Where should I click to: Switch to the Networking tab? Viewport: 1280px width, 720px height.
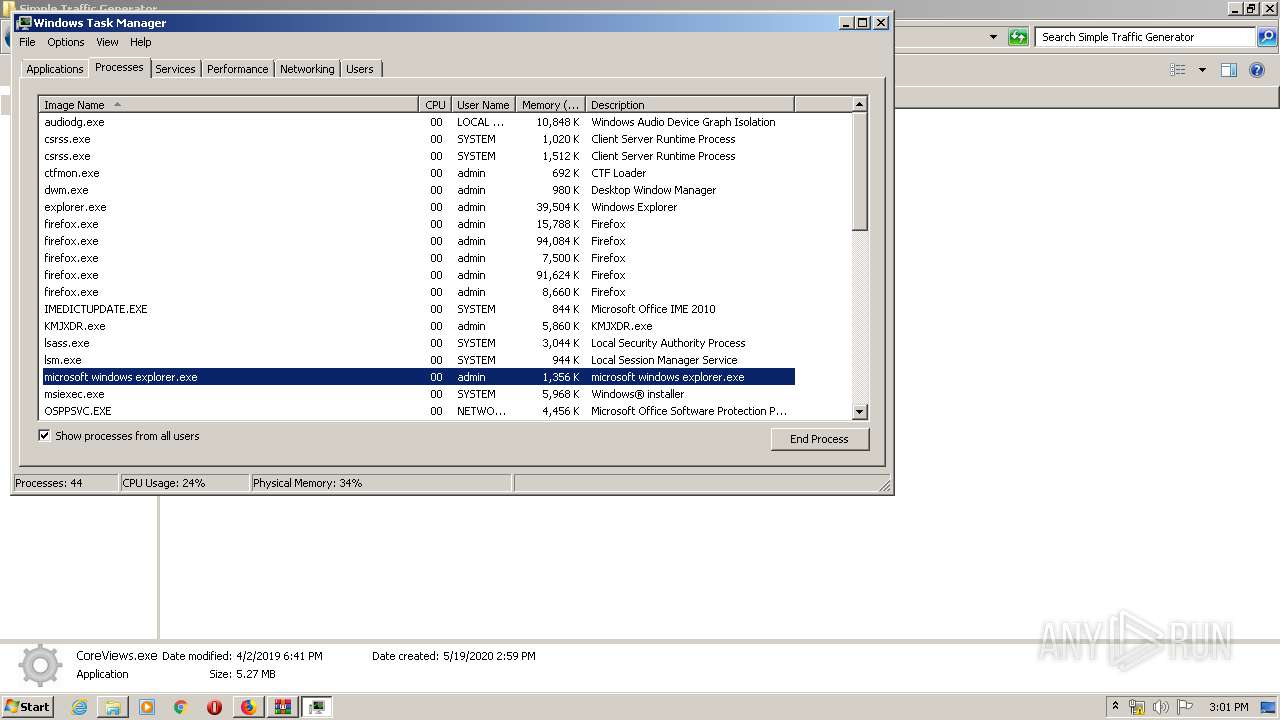pos(307,69)
